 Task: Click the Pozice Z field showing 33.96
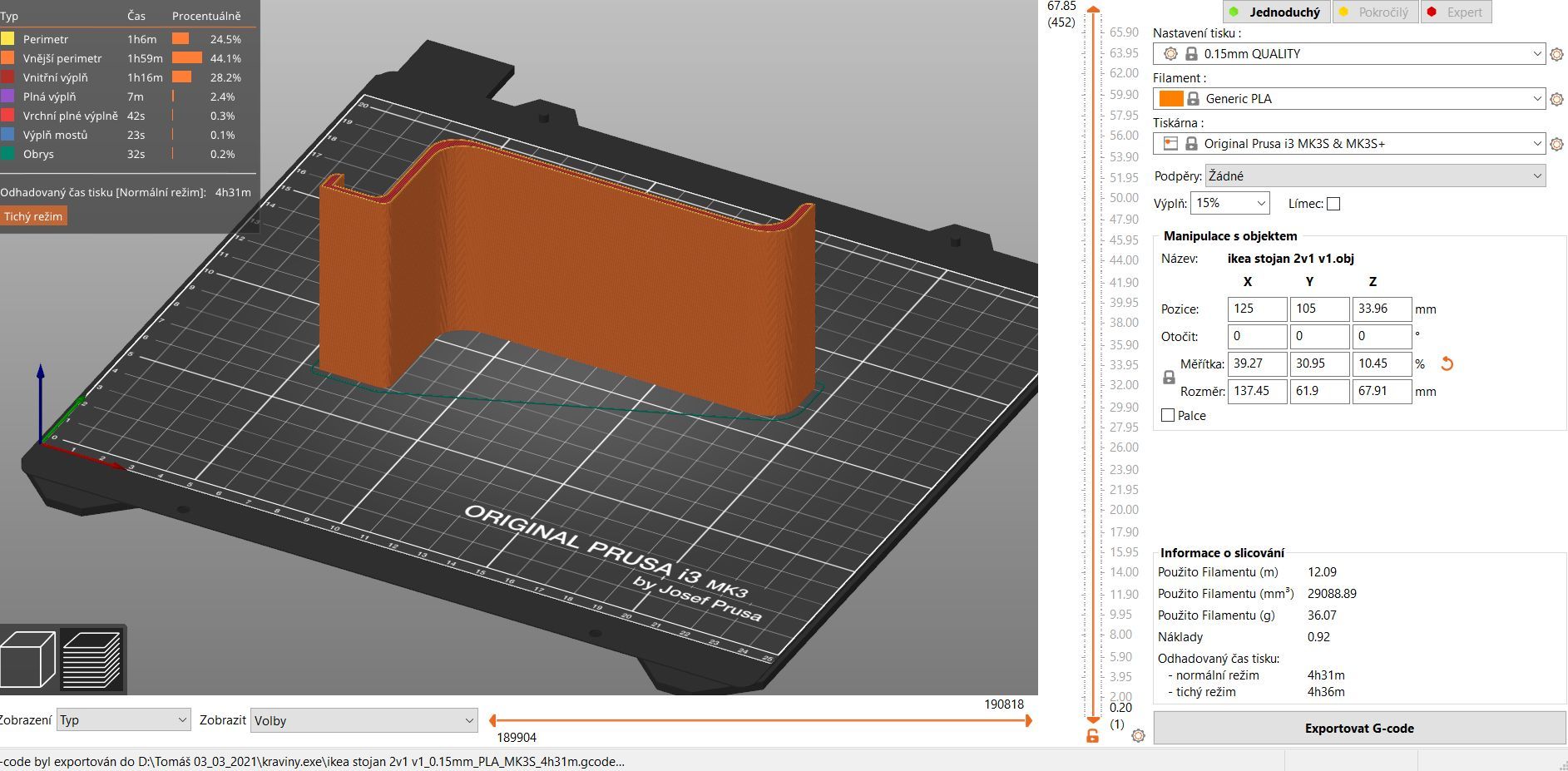tap(1382, 309)
